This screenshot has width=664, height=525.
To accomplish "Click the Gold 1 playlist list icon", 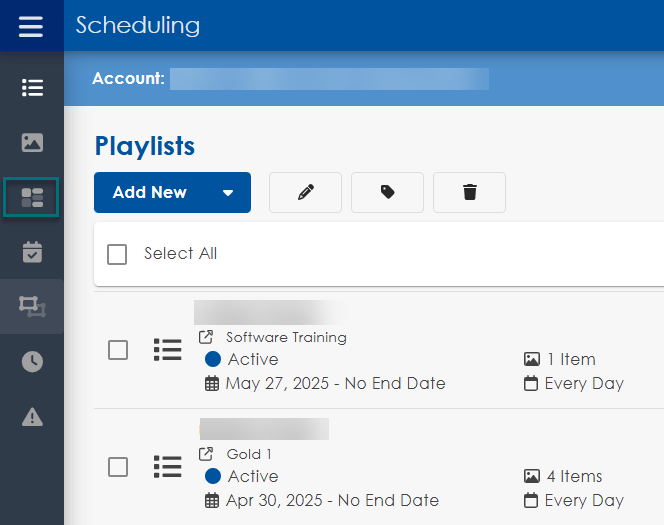I will 167,467.
